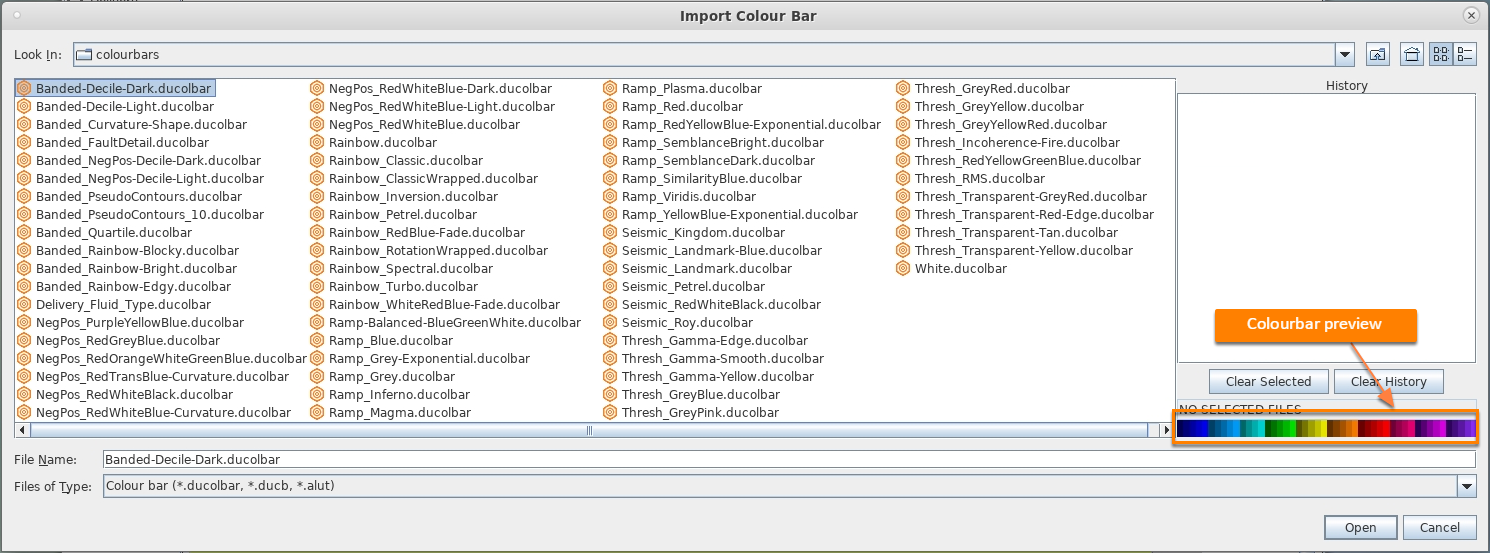
Task: Switch to Details view mode
Action: point(1465,54)
